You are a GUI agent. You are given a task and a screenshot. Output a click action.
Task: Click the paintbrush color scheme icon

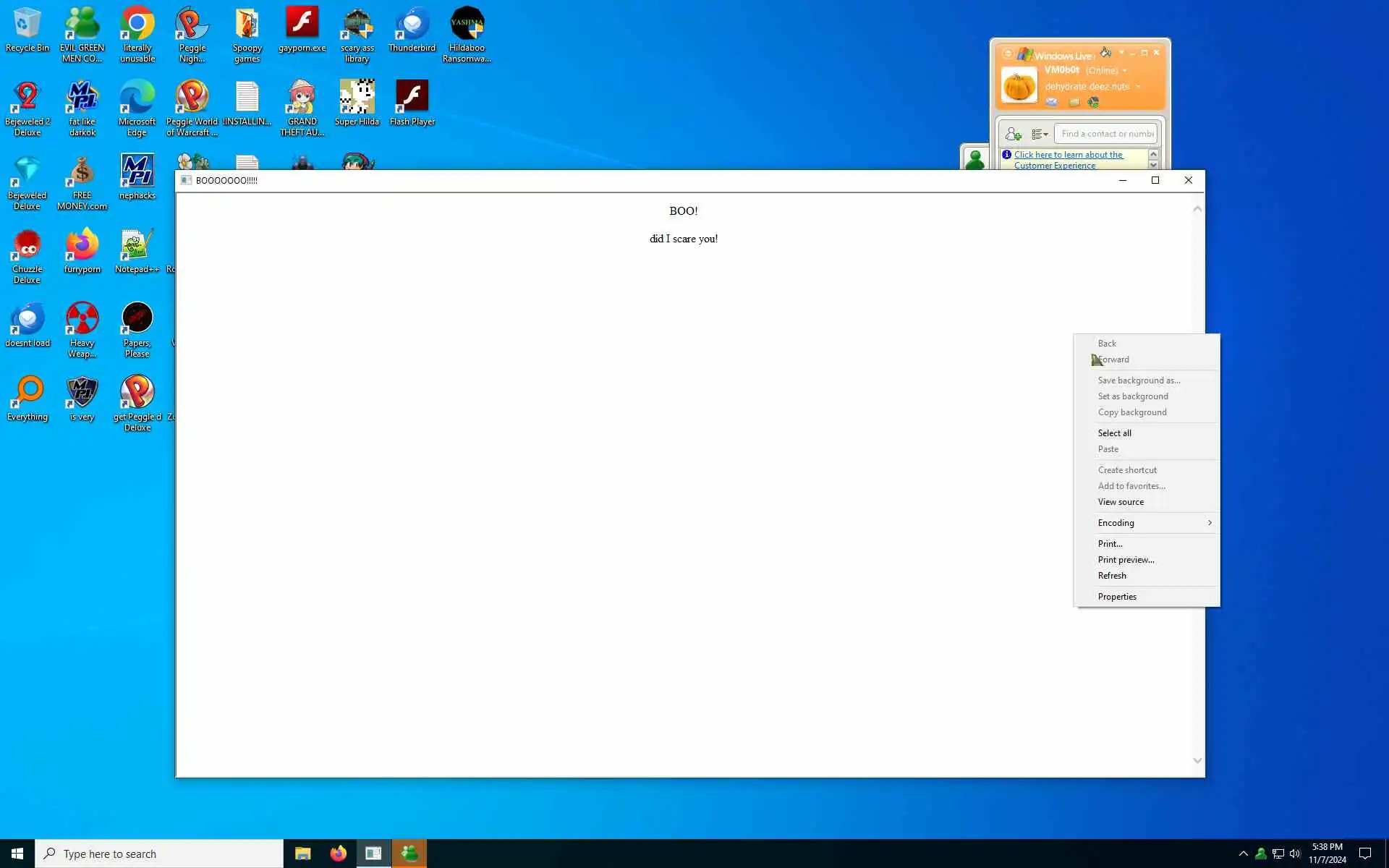coord(1105,53)
